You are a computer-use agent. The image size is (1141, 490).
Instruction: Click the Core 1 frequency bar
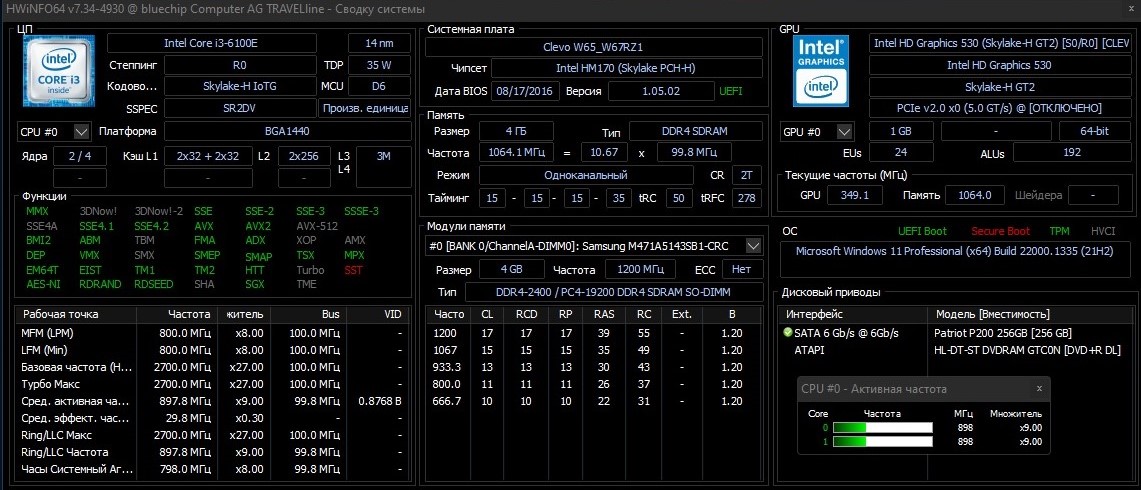[883, 441]
